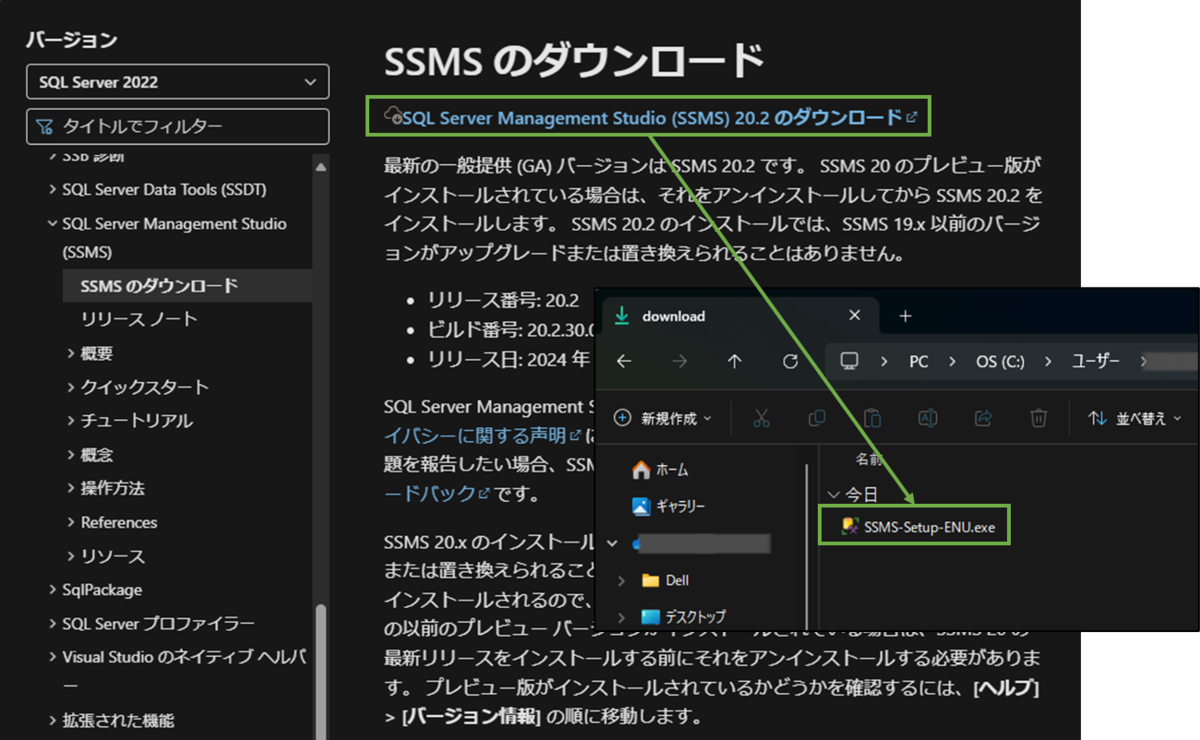Open the 並べ替え sort dropdown

pyautogui.click(x=1135, y=419)
